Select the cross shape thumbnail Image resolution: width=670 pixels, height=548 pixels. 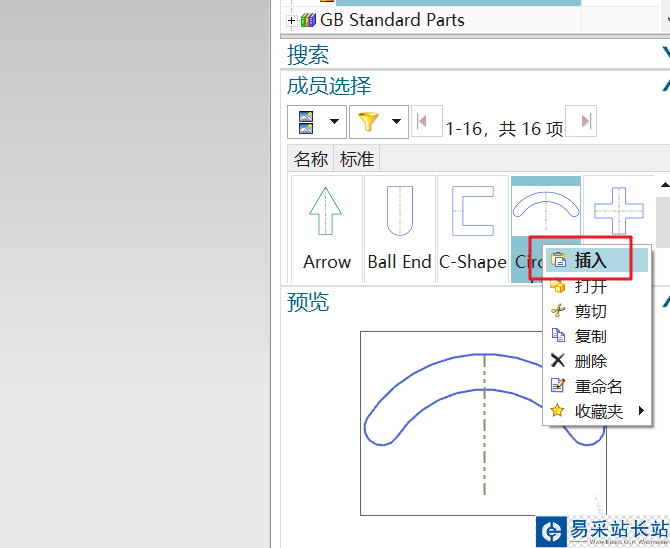point(619,210)
